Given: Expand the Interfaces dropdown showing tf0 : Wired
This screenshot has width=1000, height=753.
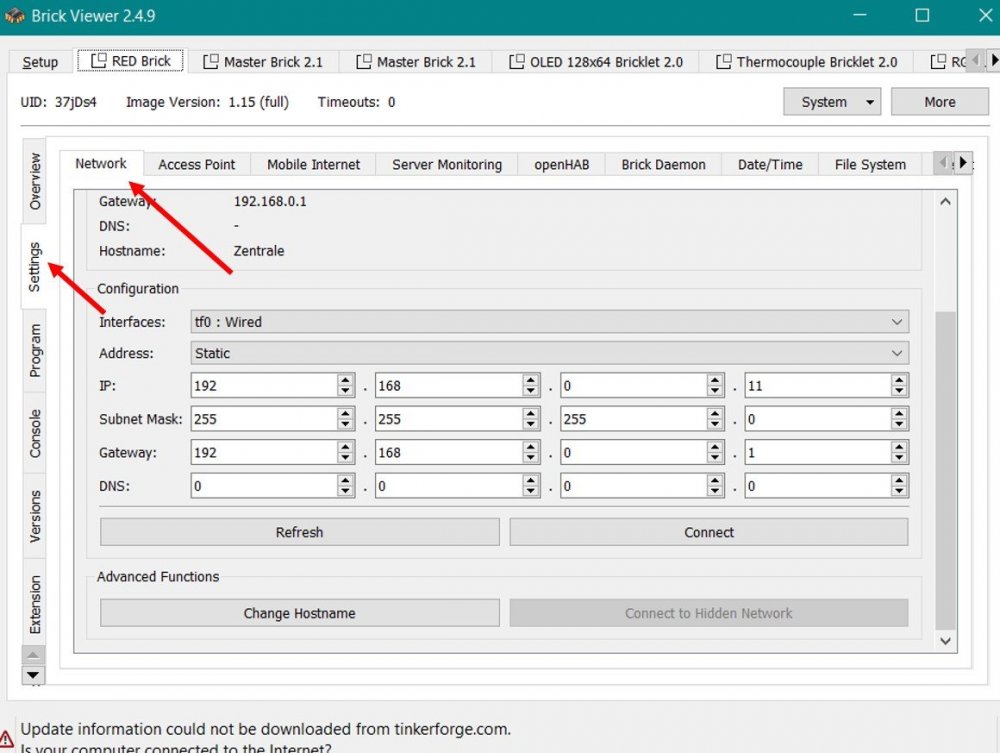Looking at the screenshot, I should click(549, 322).
